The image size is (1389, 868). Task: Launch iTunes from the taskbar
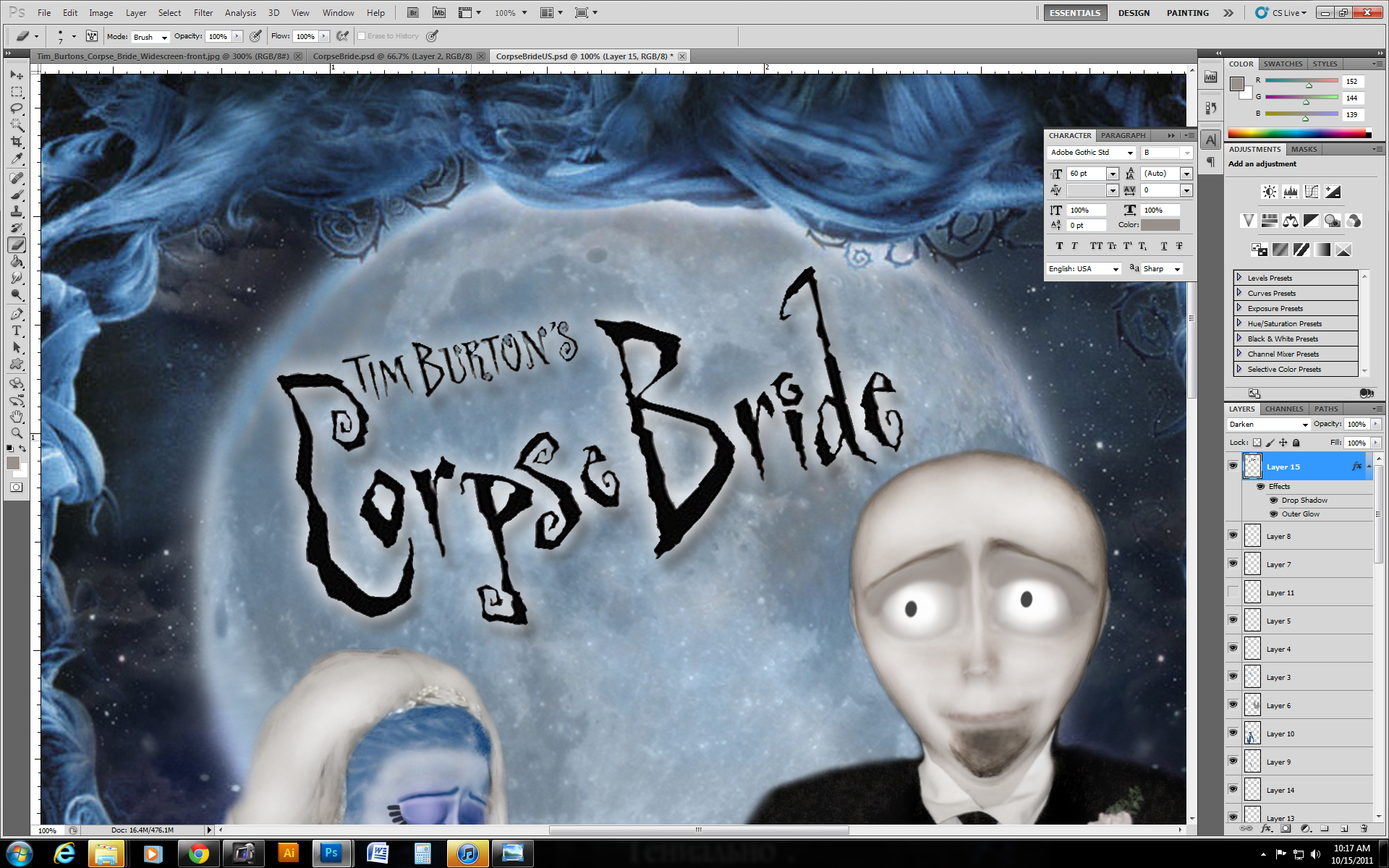467,854
